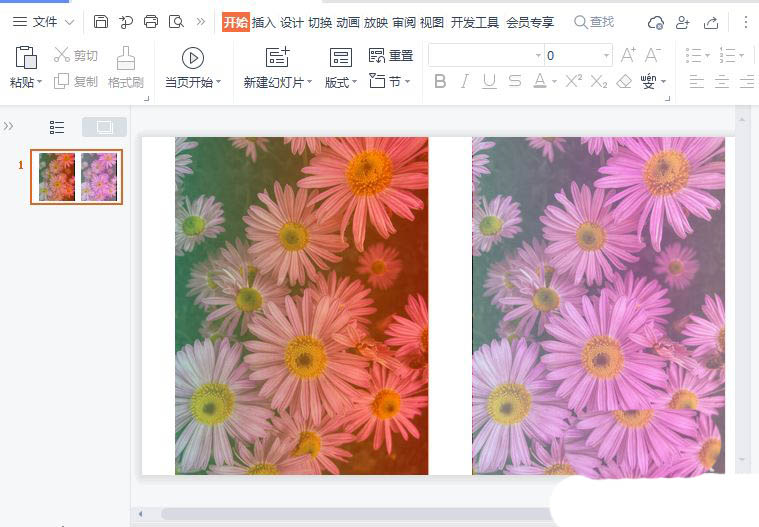Image resolution: width=759 pixels, height=527 pixels.
Task: Click the Paste clipboard icon
Action: click(x=26, y=58)
